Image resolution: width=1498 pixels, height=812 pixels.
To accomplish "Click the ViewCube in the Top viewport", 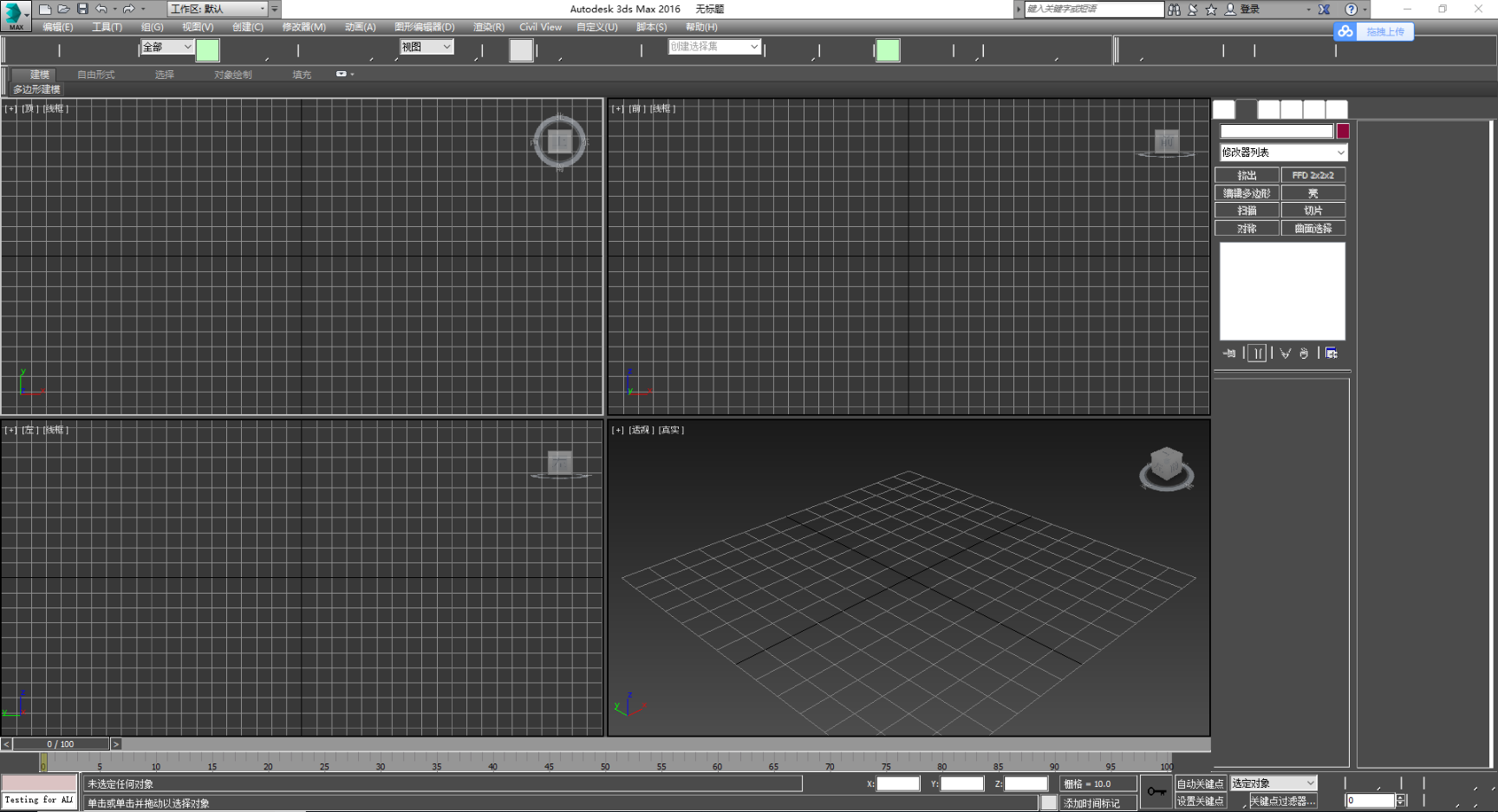I will 560,141.
